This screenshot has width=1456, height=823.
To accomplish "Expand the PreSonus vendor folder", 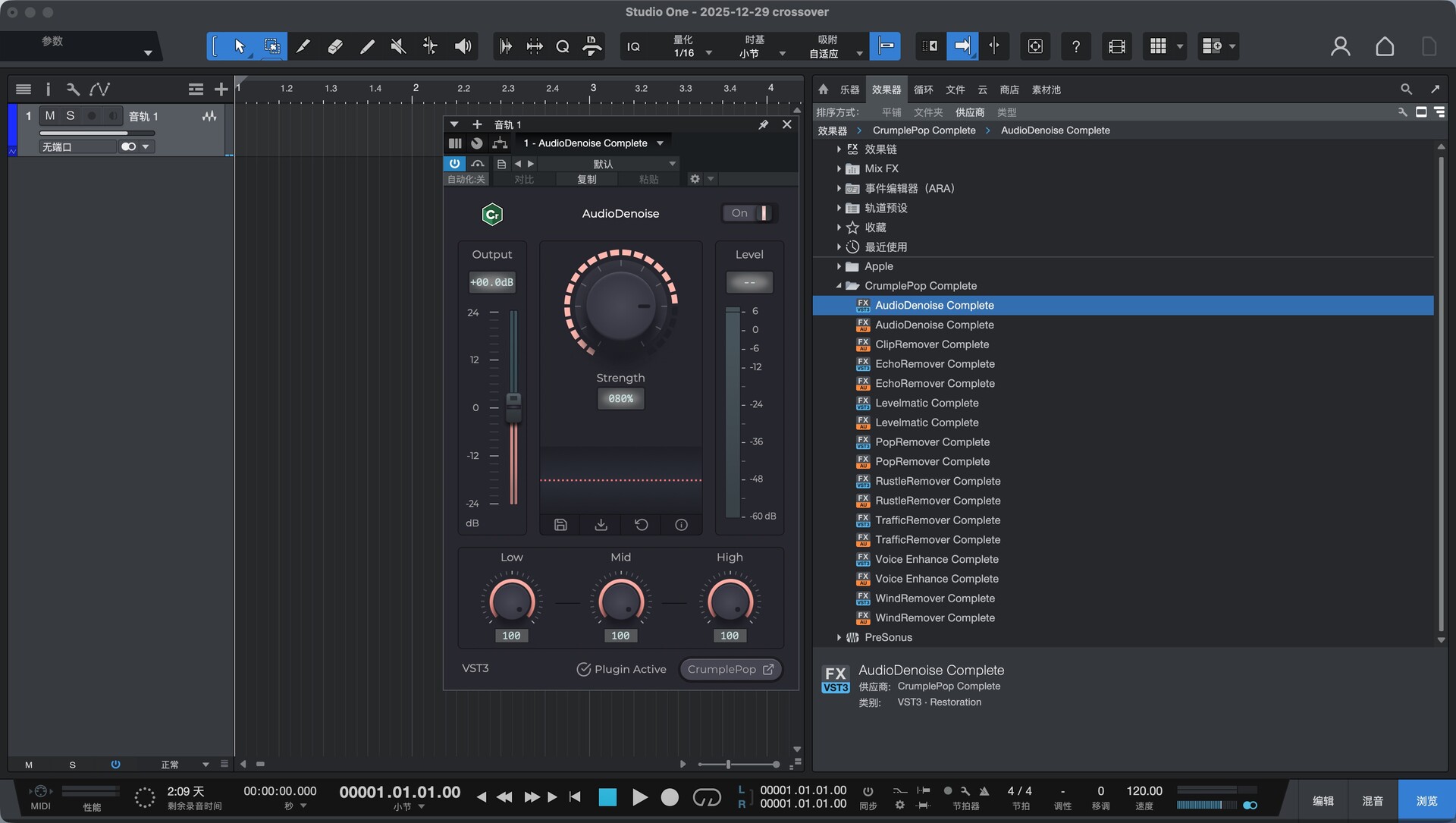I will pos(839,637).
